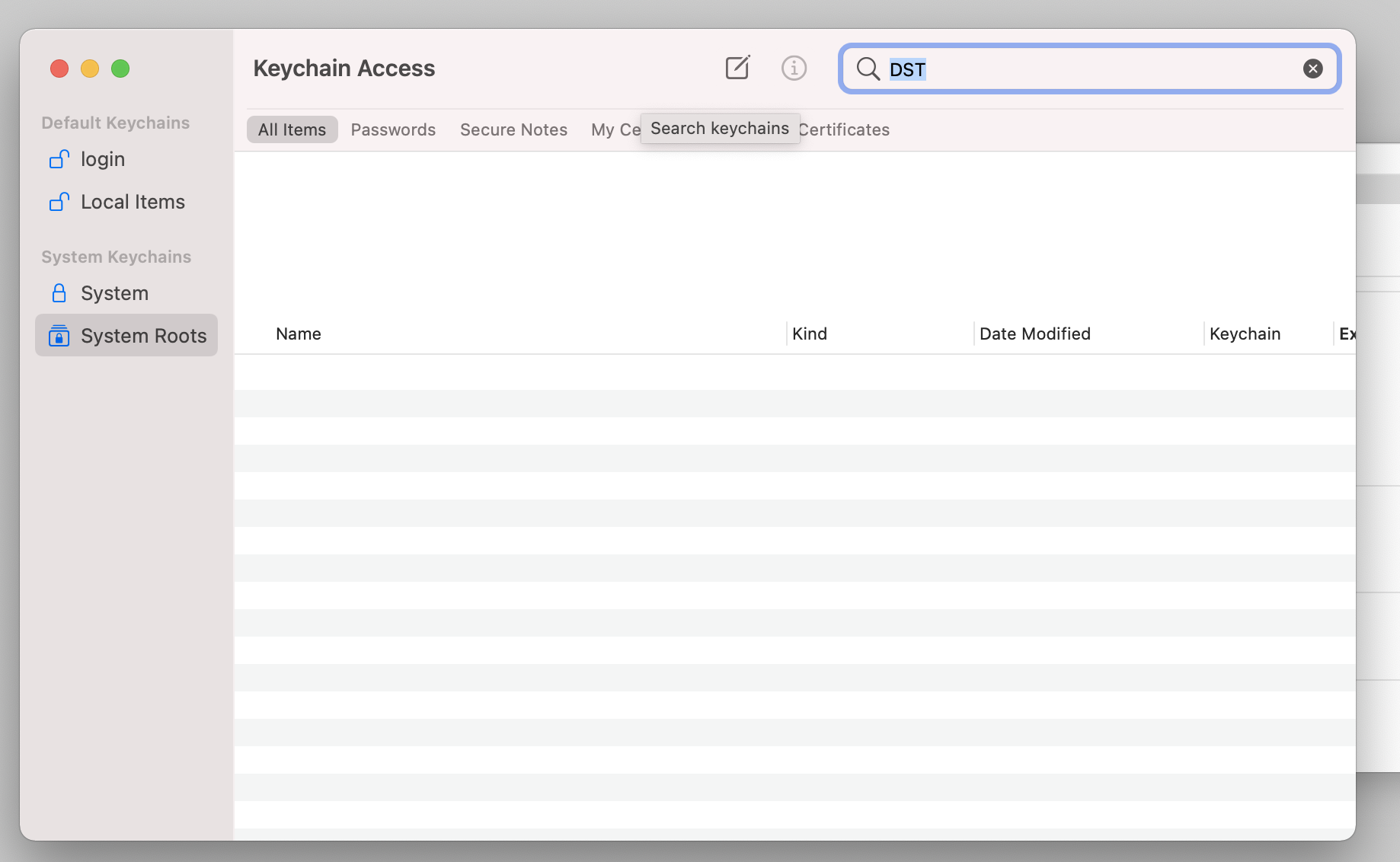This screenshot has width=1400, height=862.
Task: Switch to the My Certificates tab
Action: pos(615,129)
